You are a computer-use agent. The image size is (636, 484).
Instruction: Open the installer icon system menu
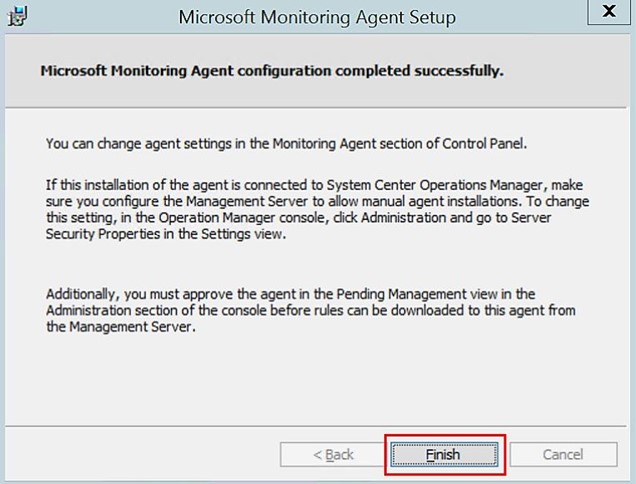coord(17,17)
